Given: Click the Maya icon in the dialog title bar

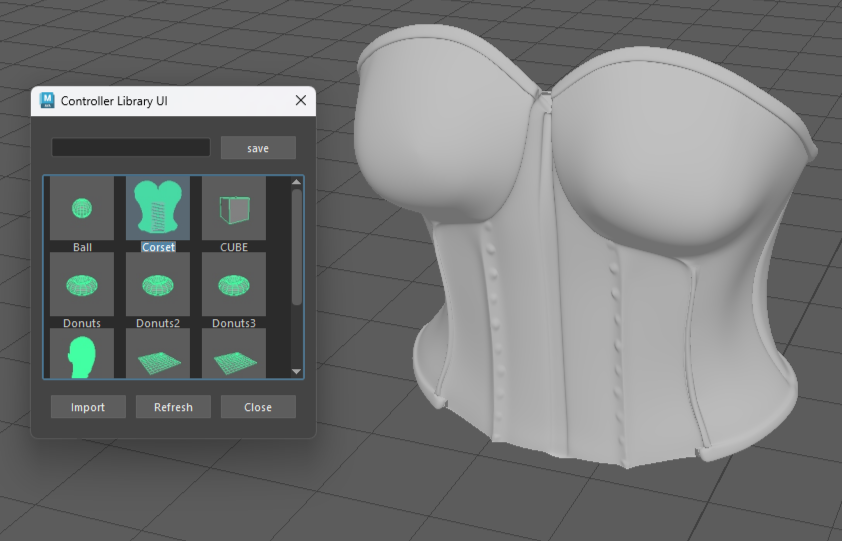Looking at the screenshot, I should pos(47,100).
